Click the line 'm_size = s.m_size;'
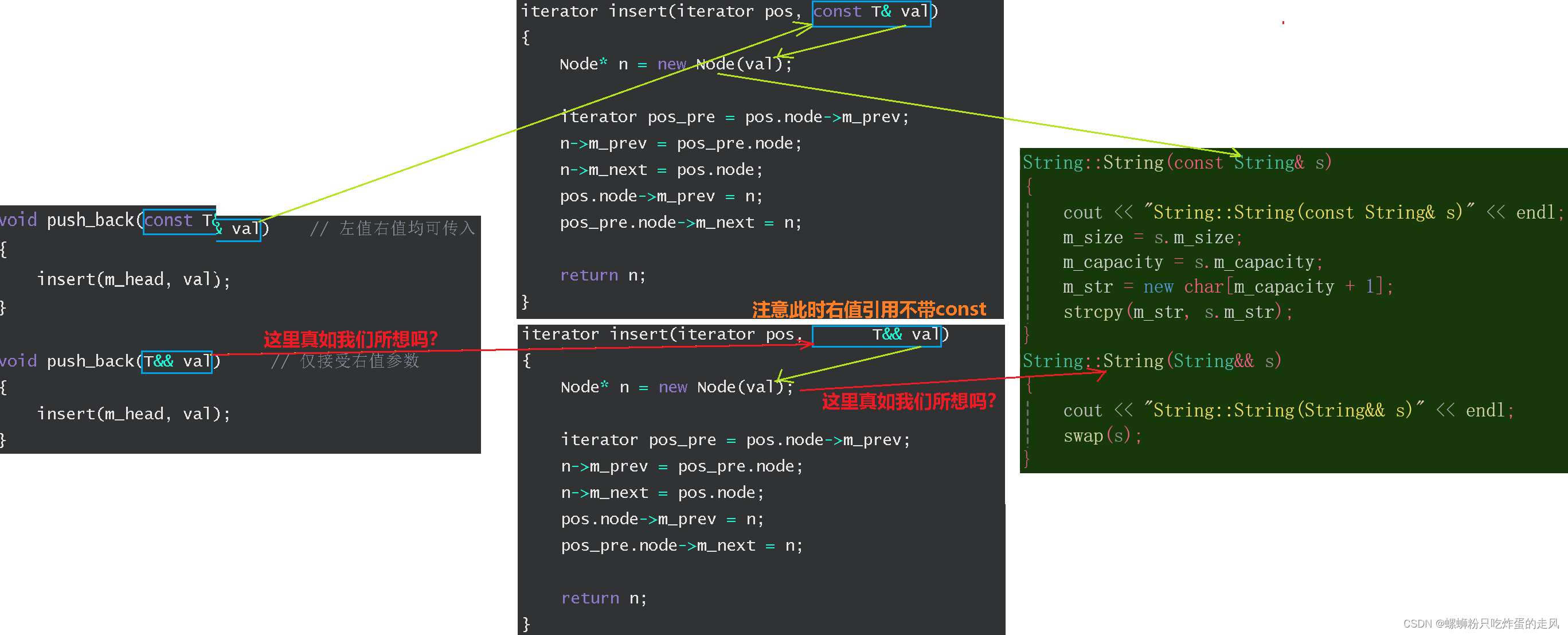The image size is (1568, 635). point(1152,237)
